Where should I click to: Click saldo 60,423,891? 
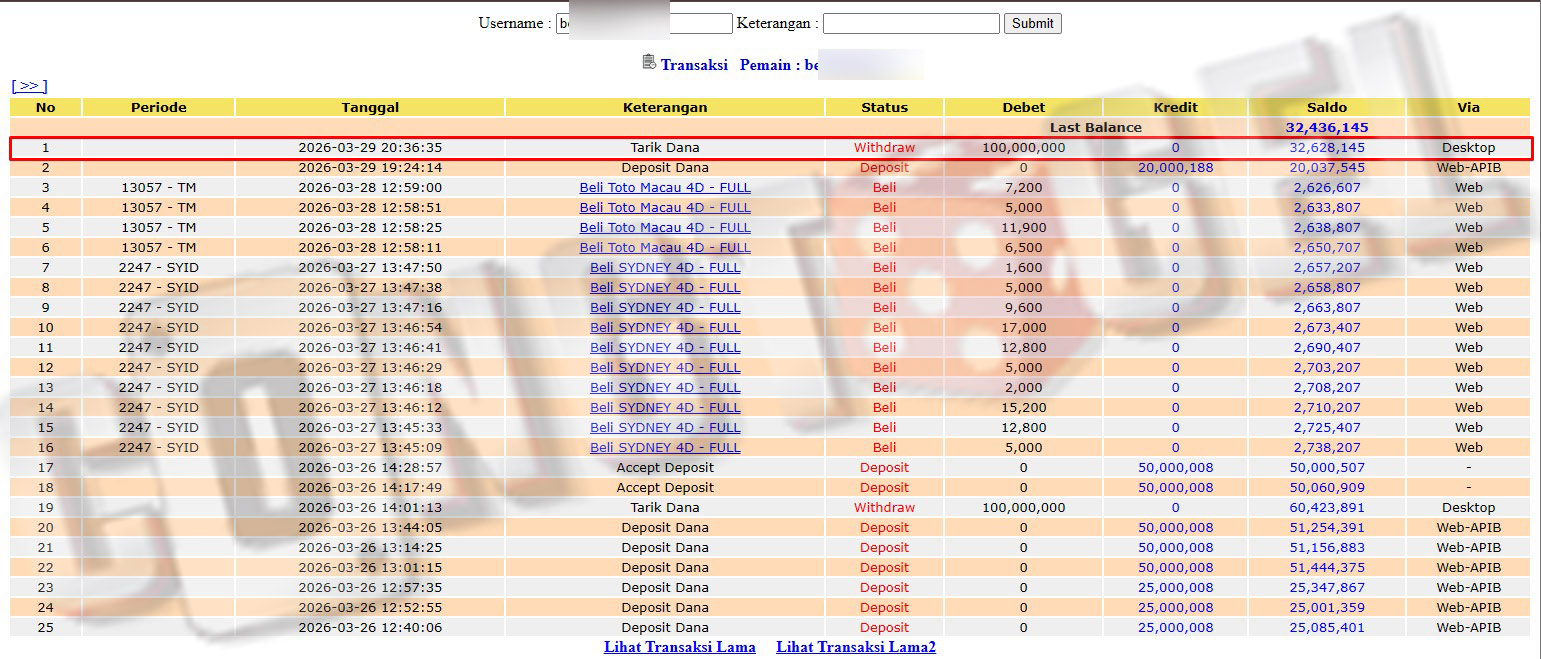click(1327, 507)
